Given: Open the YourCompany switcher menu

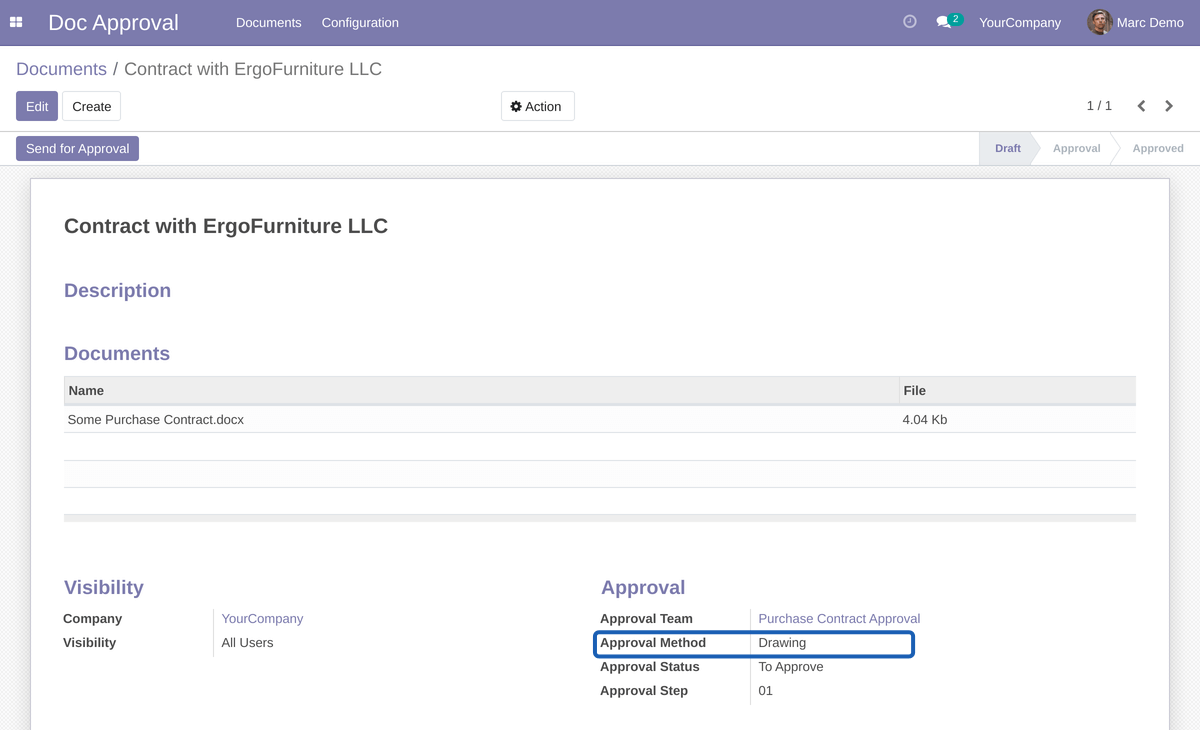Looking at the screenshot, I should coord(1019,22).
